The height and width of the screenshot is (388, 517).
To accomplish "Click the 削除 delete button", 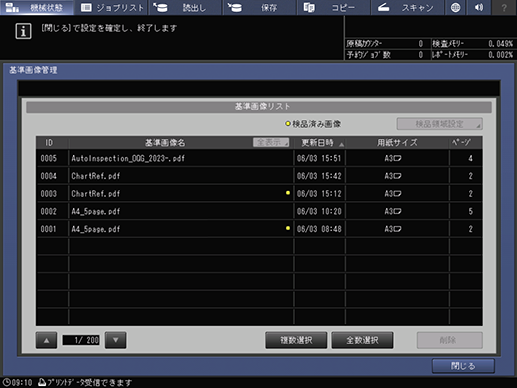I will [x=449, y=340].
